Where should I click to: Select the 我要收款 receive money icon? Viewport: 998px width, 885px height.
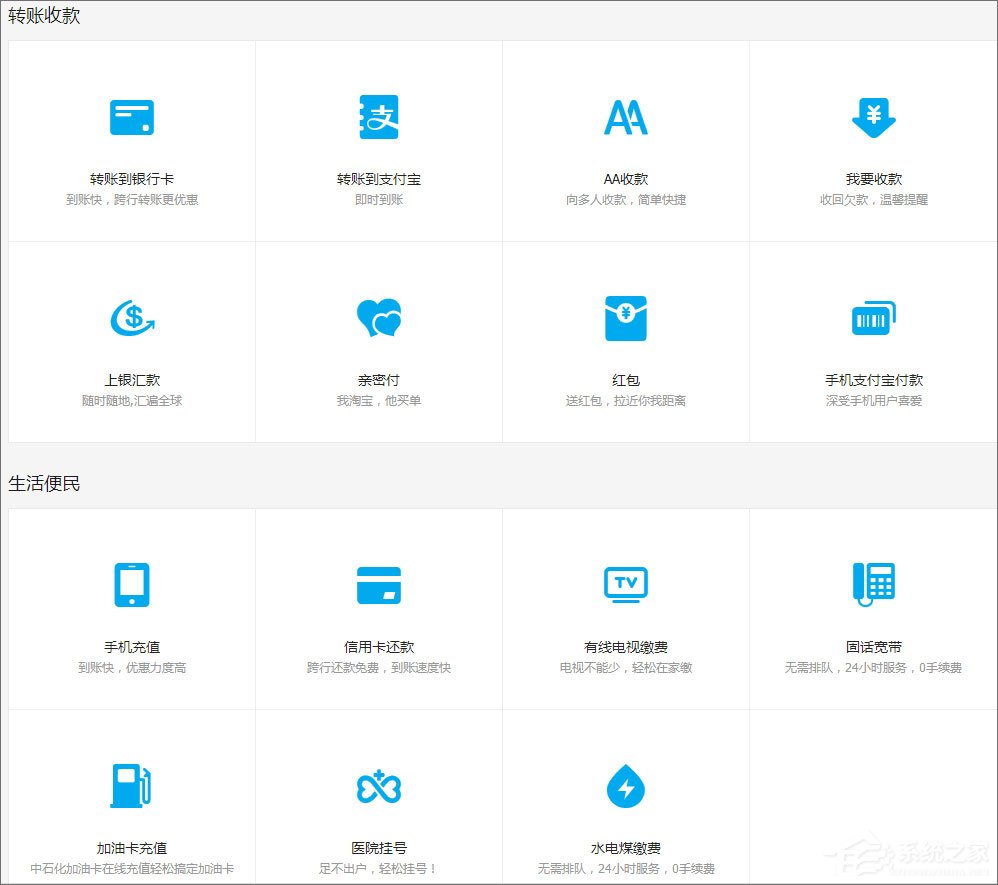tap(872, 116)
